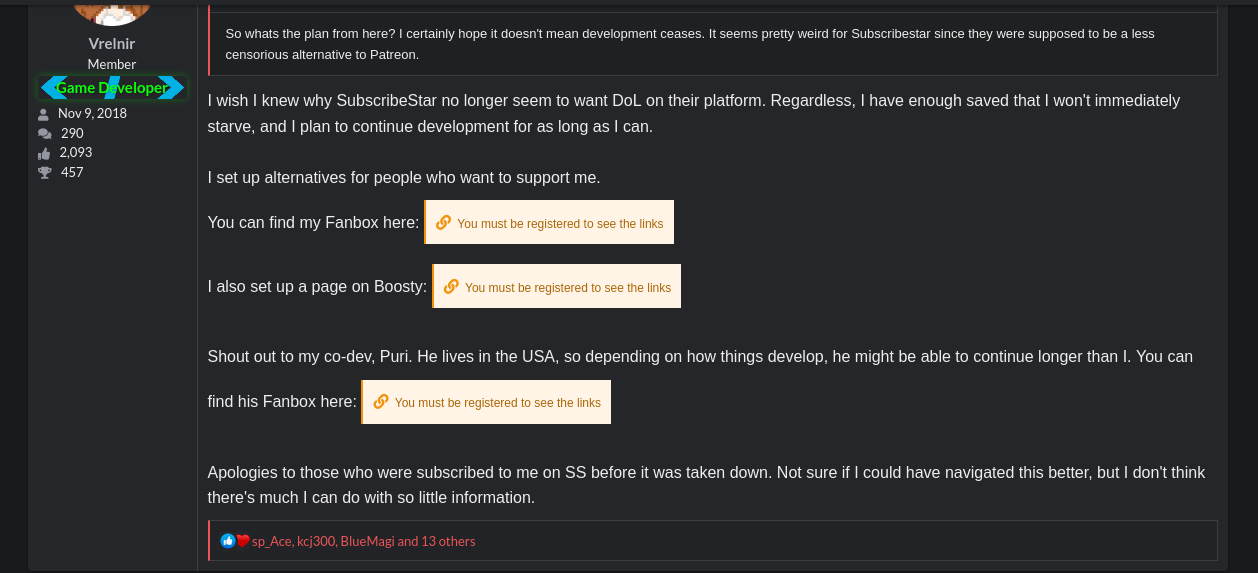
Task: Click the registration notice text for Vrelnir's Fanbox
Action: (560, 224)
